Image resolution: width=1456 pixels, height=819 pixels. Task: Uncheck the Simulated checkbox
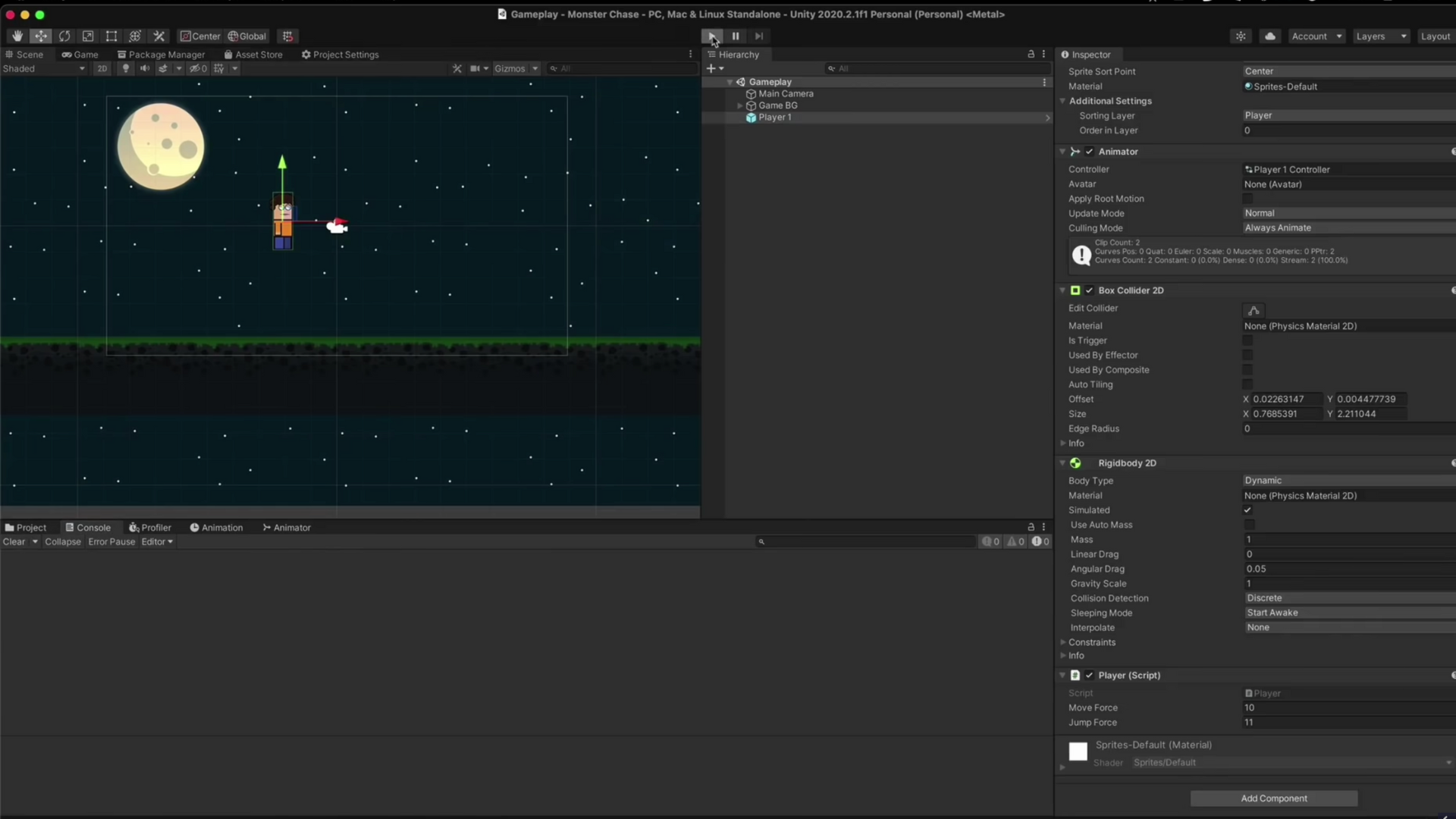click(1247, 510)
